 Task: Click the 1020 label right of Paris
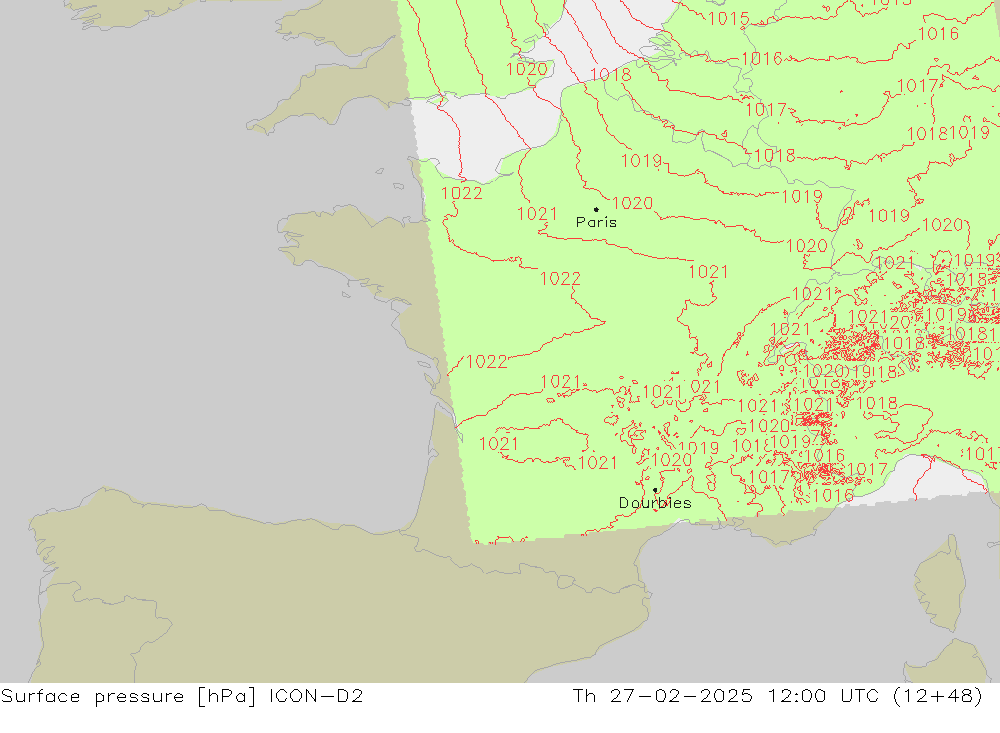point(633,204)
